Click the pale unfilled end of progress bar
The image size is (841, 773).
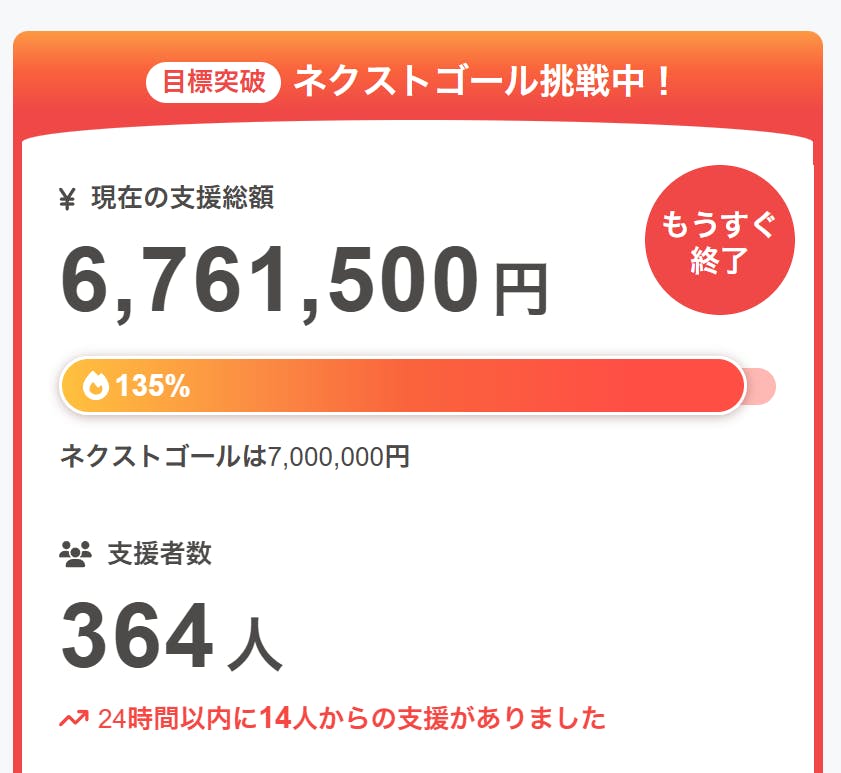click(x=761, y=386)
